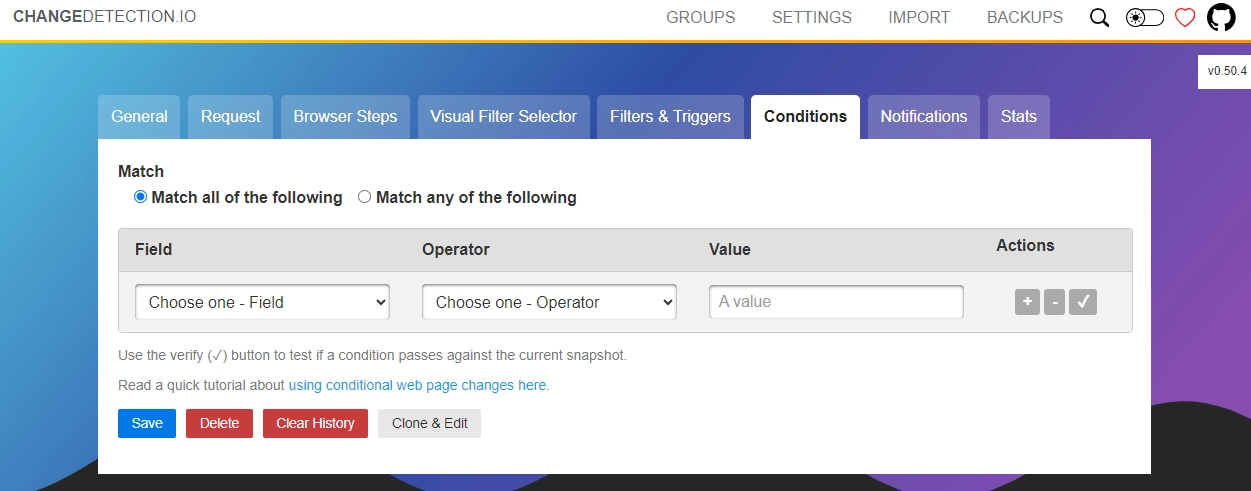Expand the 'Choose one - Field' dropdown
Screen dimensions: 1251x491
[262, 302]
